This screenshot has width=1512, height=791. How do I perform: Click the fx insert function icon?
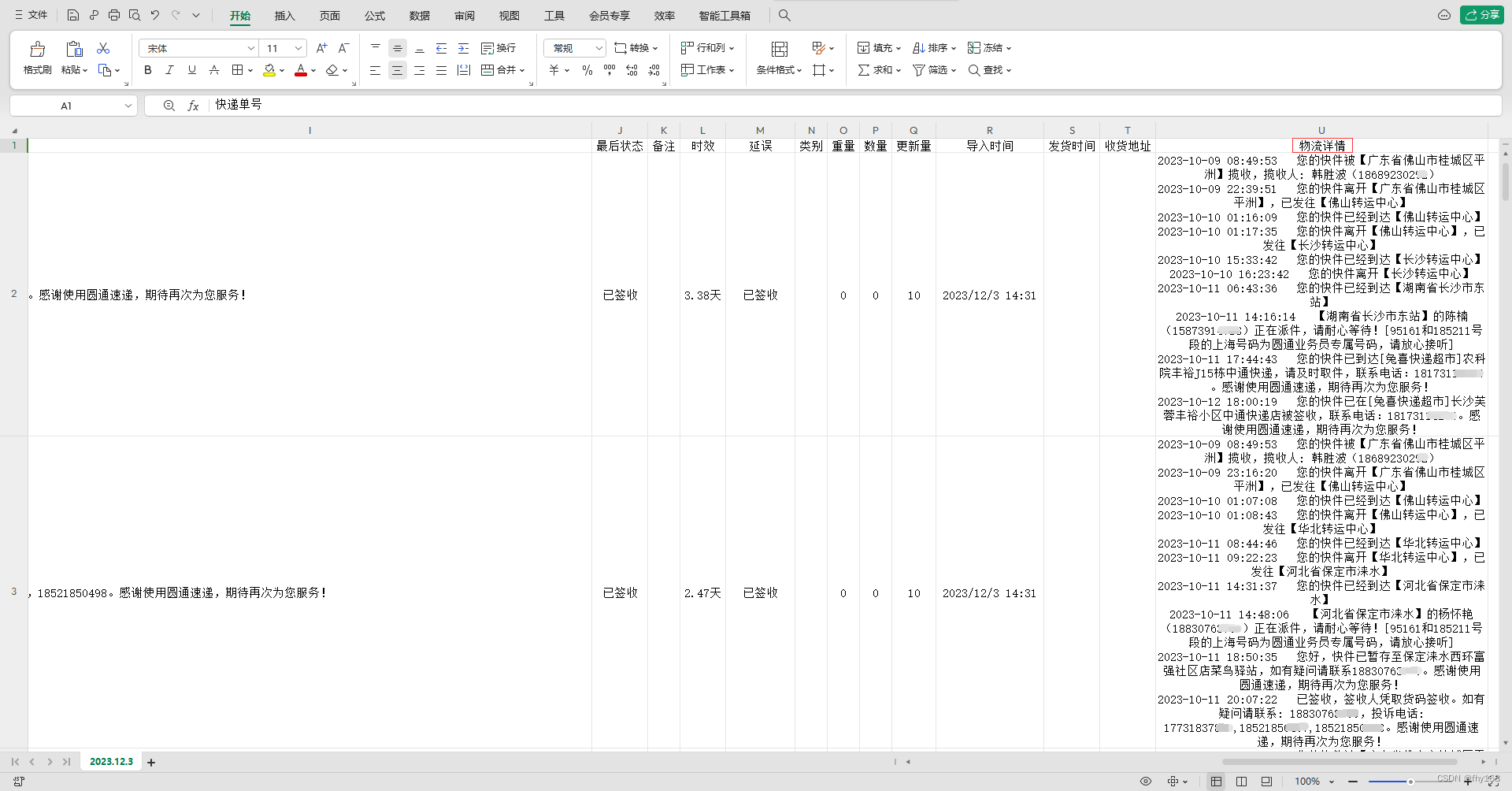click(193, 106)
